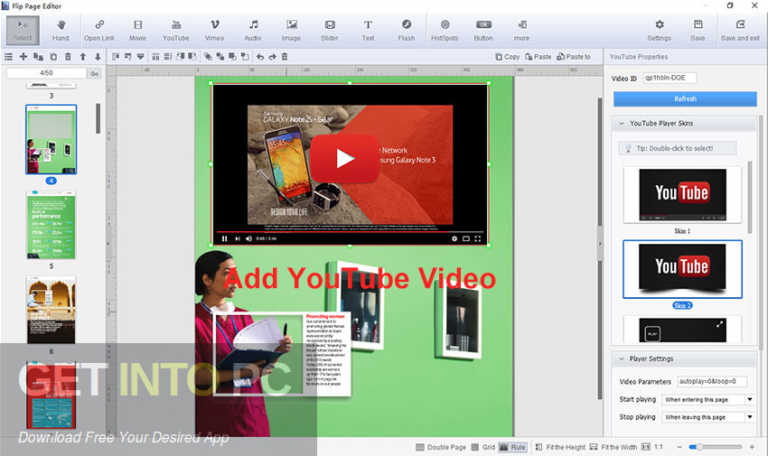Edit the Video ID field
768x456 pixels.
670,78
